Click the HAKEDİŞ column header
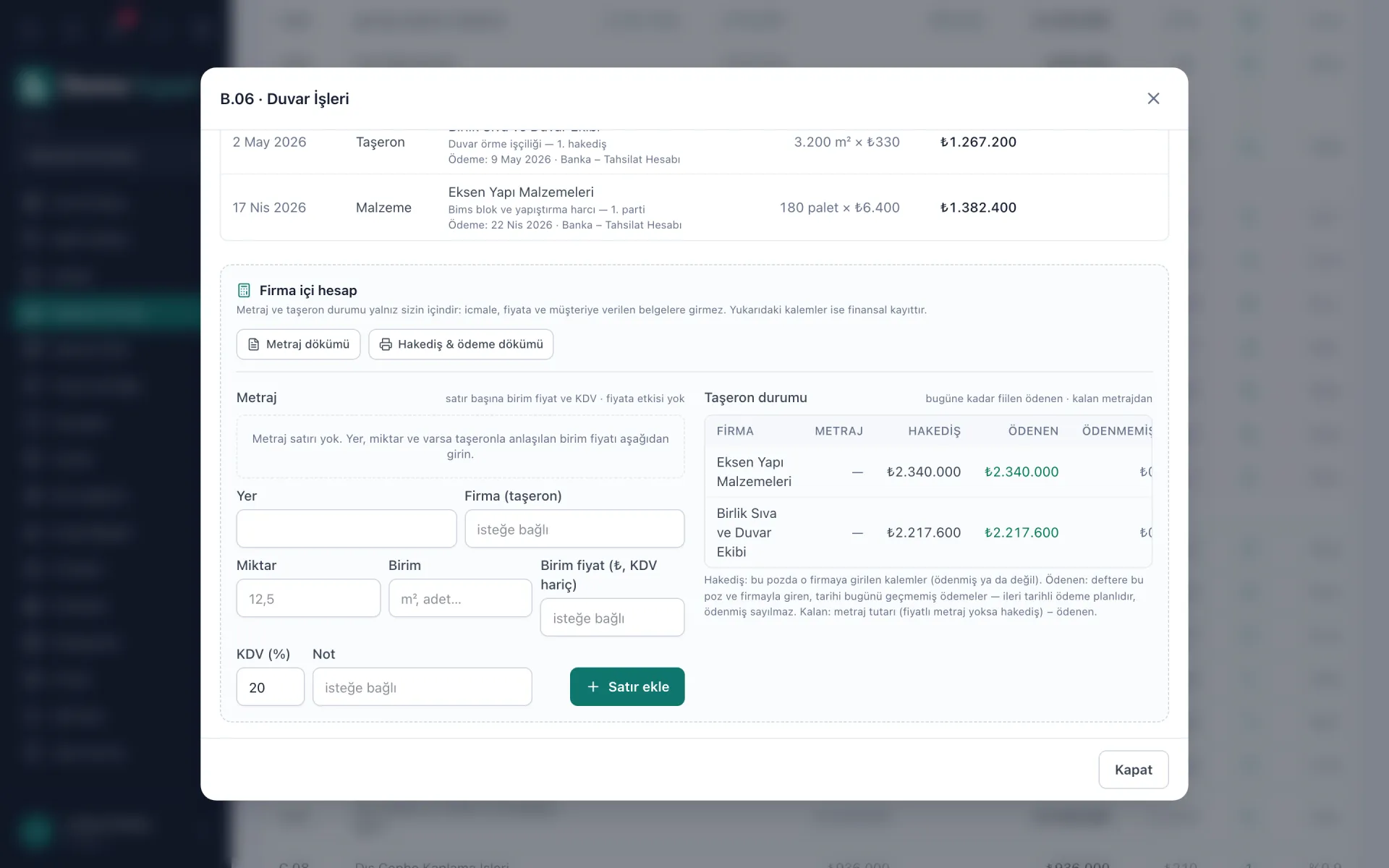1389x868 pixels. click(x=934, y=431)
